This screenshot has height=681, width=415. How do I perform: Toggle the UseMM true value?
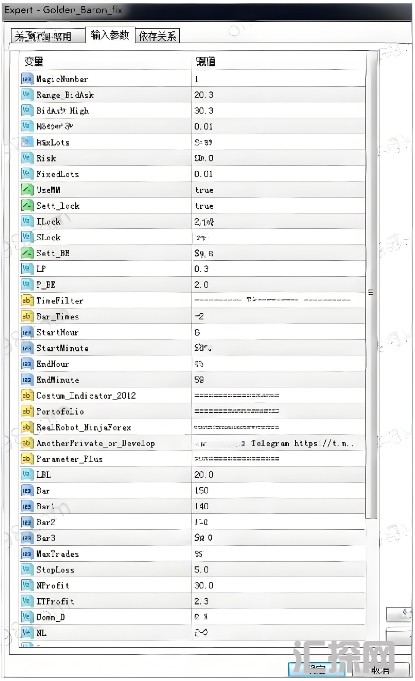pyautogui.click(x=278, y=190)
